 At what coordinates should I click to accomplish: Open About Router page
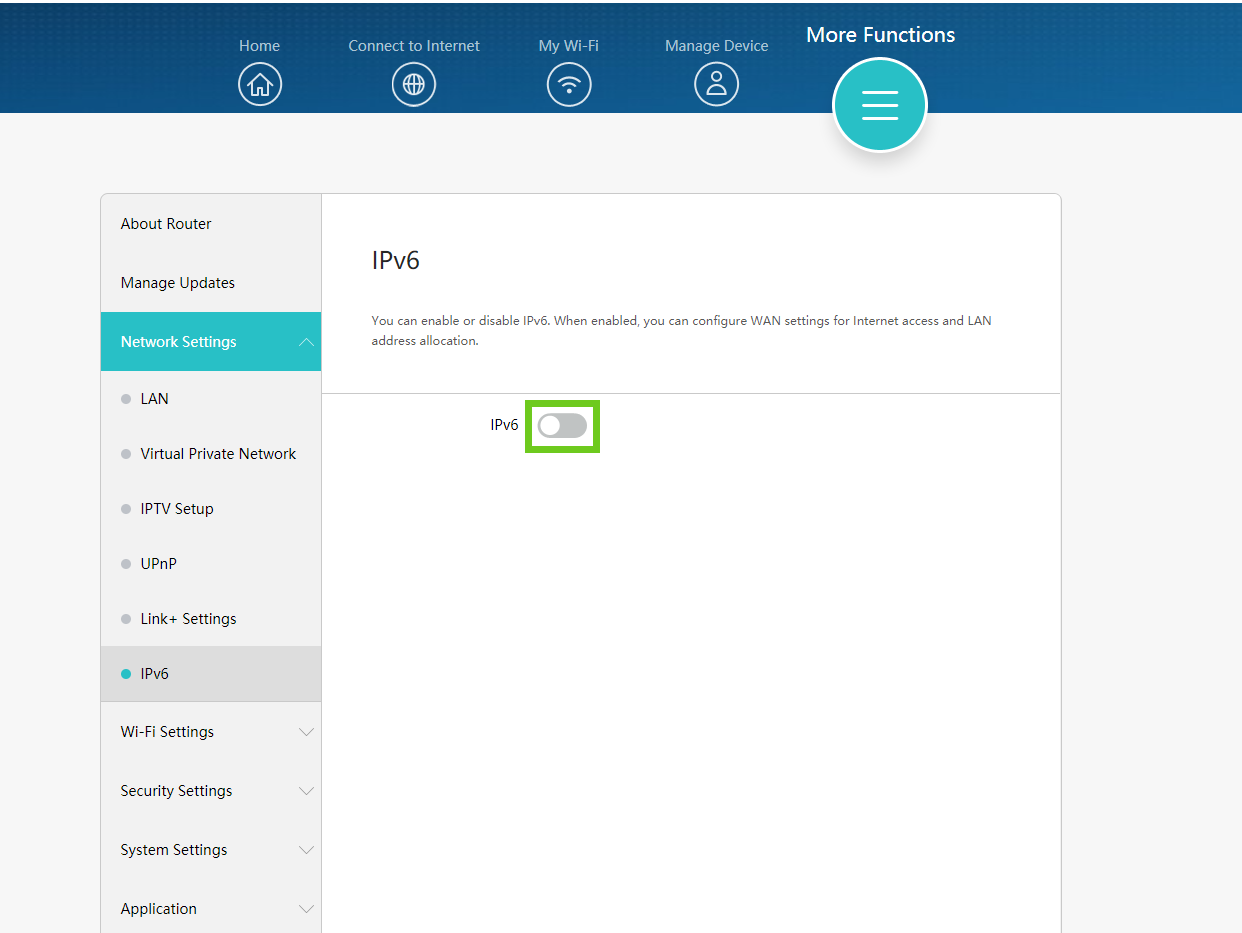coord(166,224)
